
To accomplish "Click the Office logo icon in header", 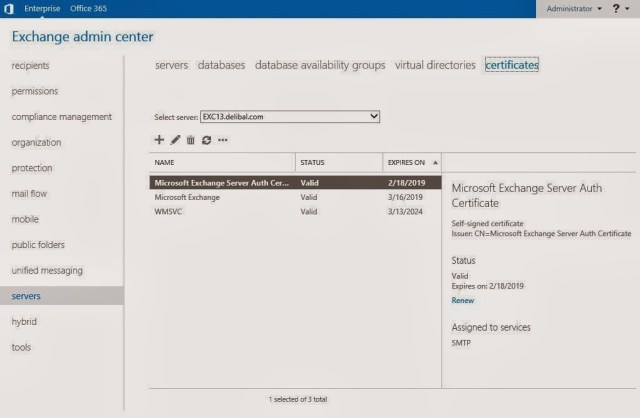I will tap(10, 8).
